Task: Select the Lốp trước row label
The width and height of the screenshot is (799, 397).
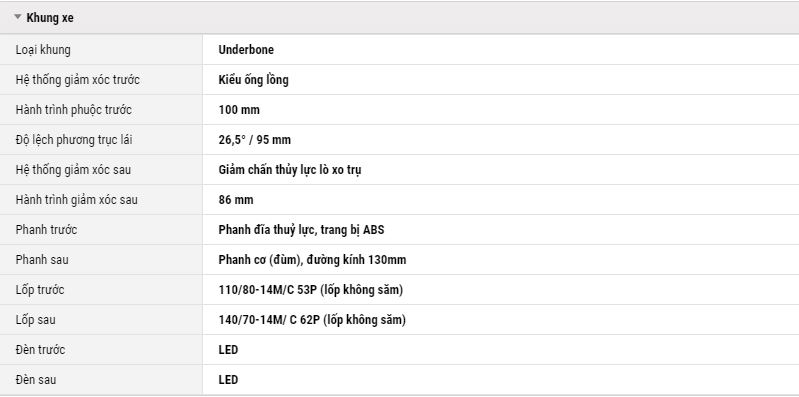Action: 40,290
